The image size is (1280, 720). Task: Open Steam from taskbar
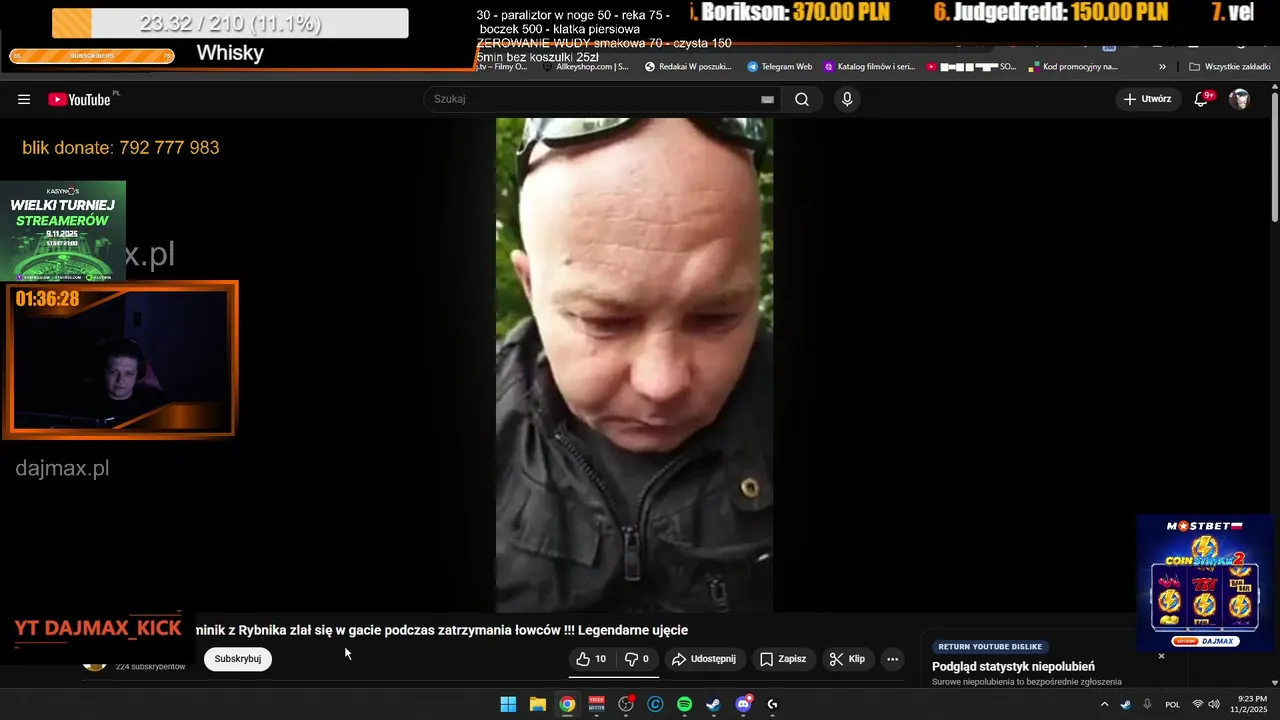click(714, 704)
